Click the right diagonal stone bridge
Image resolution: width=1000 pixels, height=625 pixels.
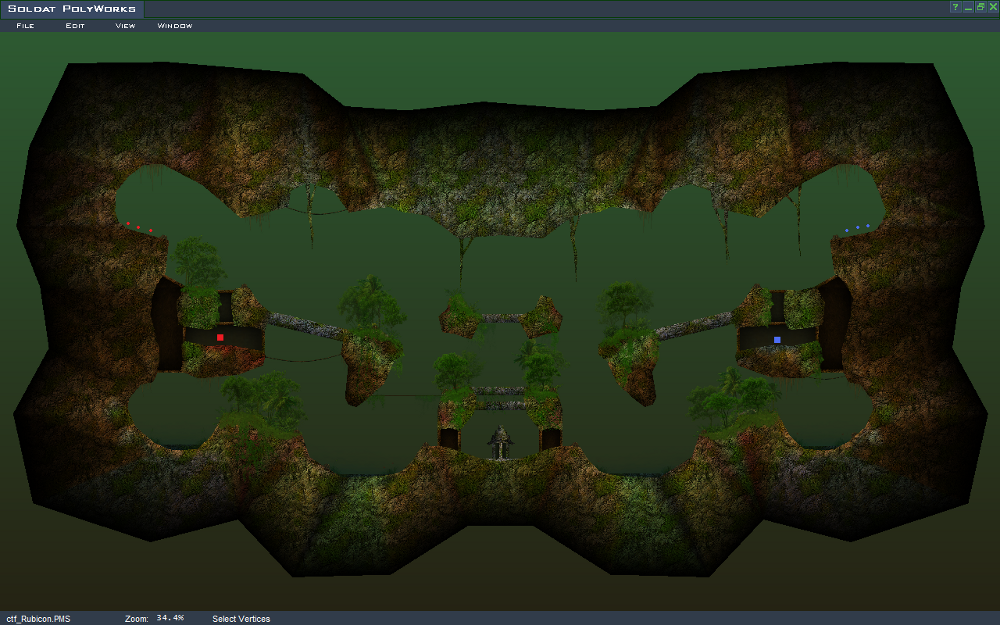pos(694,326)
